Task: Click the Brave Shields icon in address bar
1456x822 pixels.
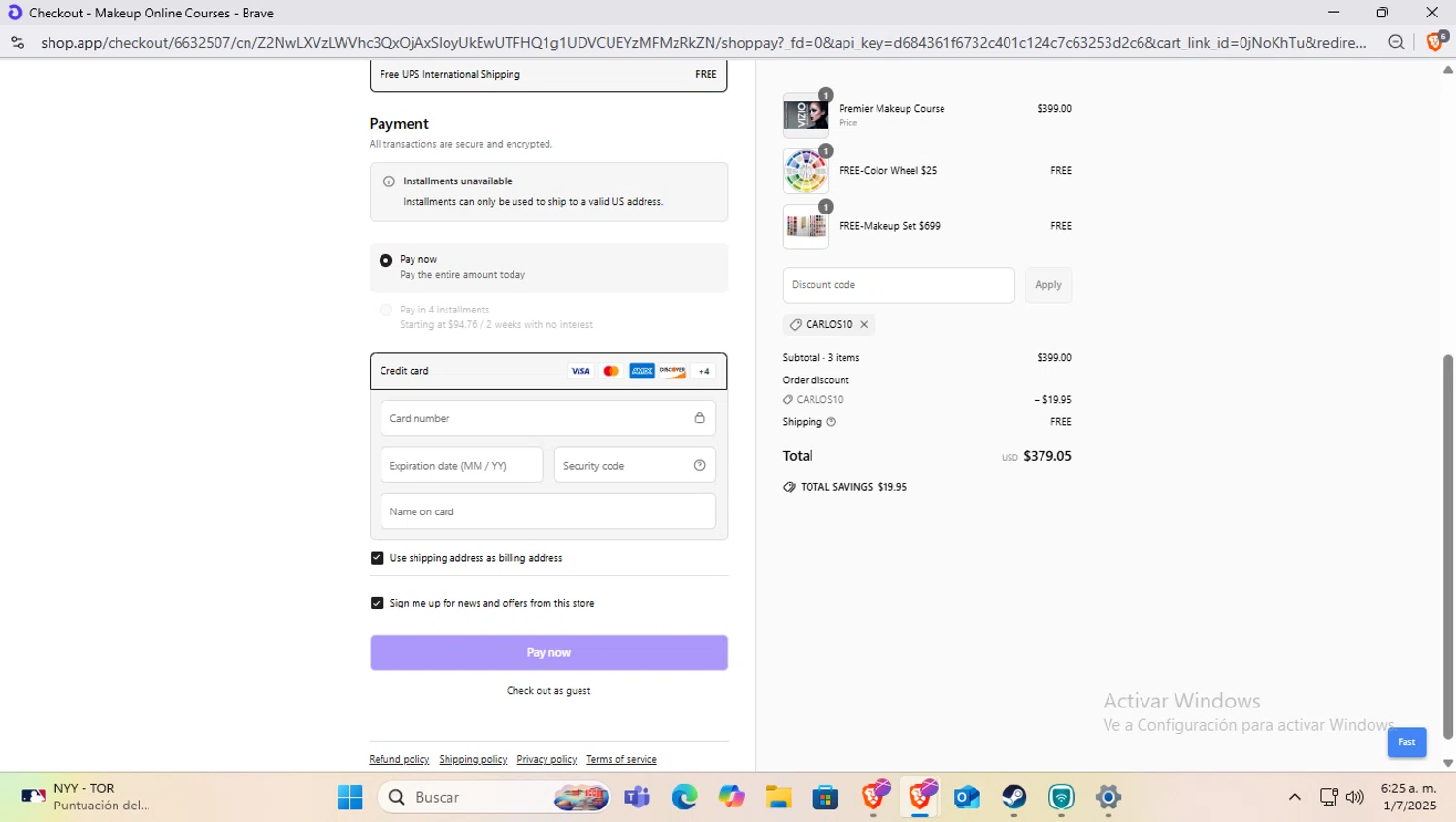Action: click(1436, 42)
